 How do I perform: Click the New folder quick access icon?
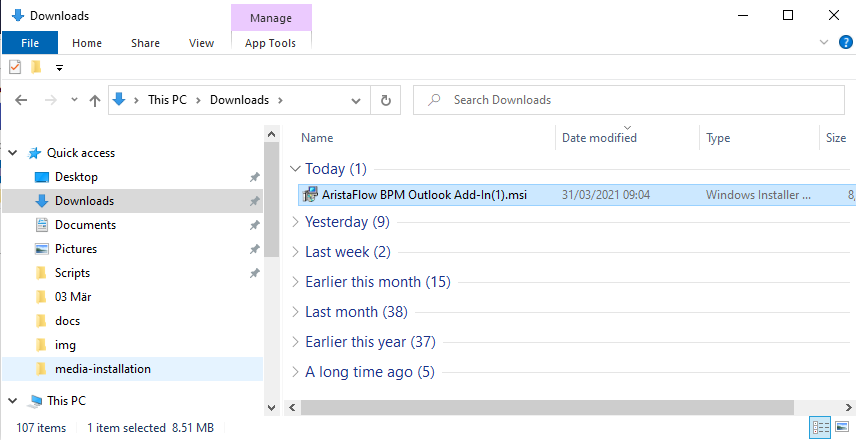coord(37,67)
